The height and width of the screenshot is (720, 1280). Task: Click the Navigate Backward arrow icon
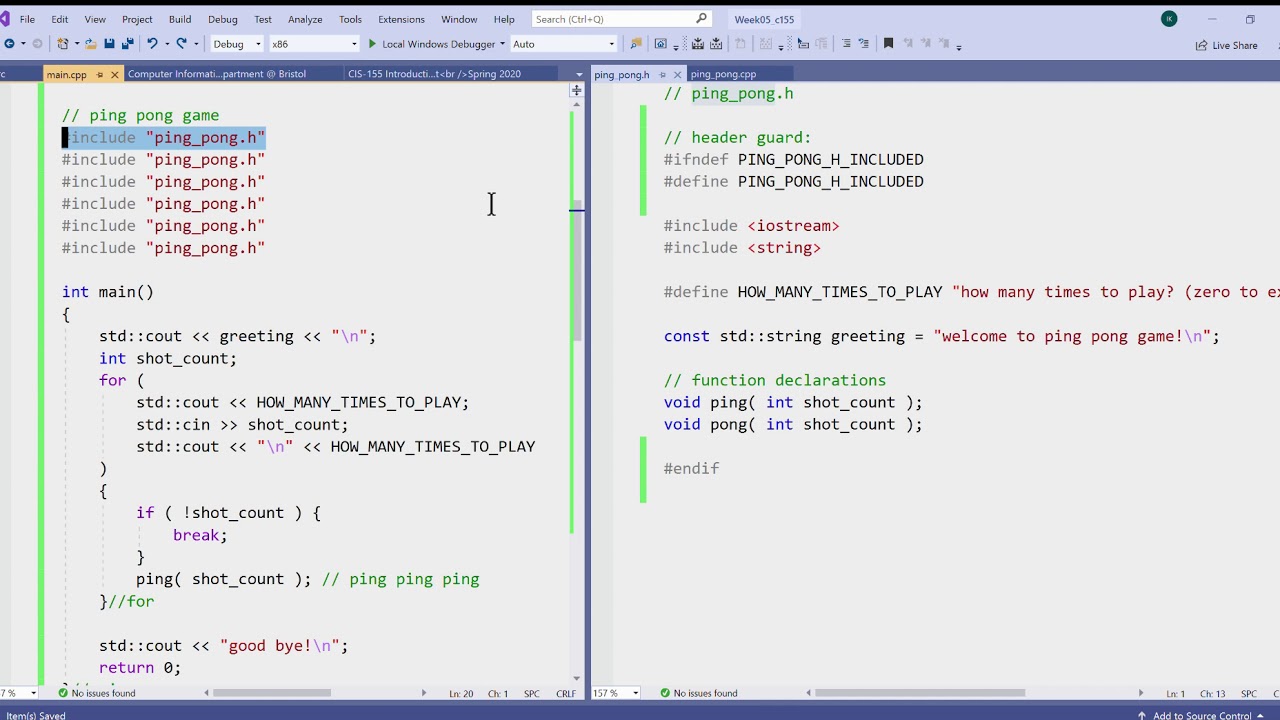coord(9,44)
